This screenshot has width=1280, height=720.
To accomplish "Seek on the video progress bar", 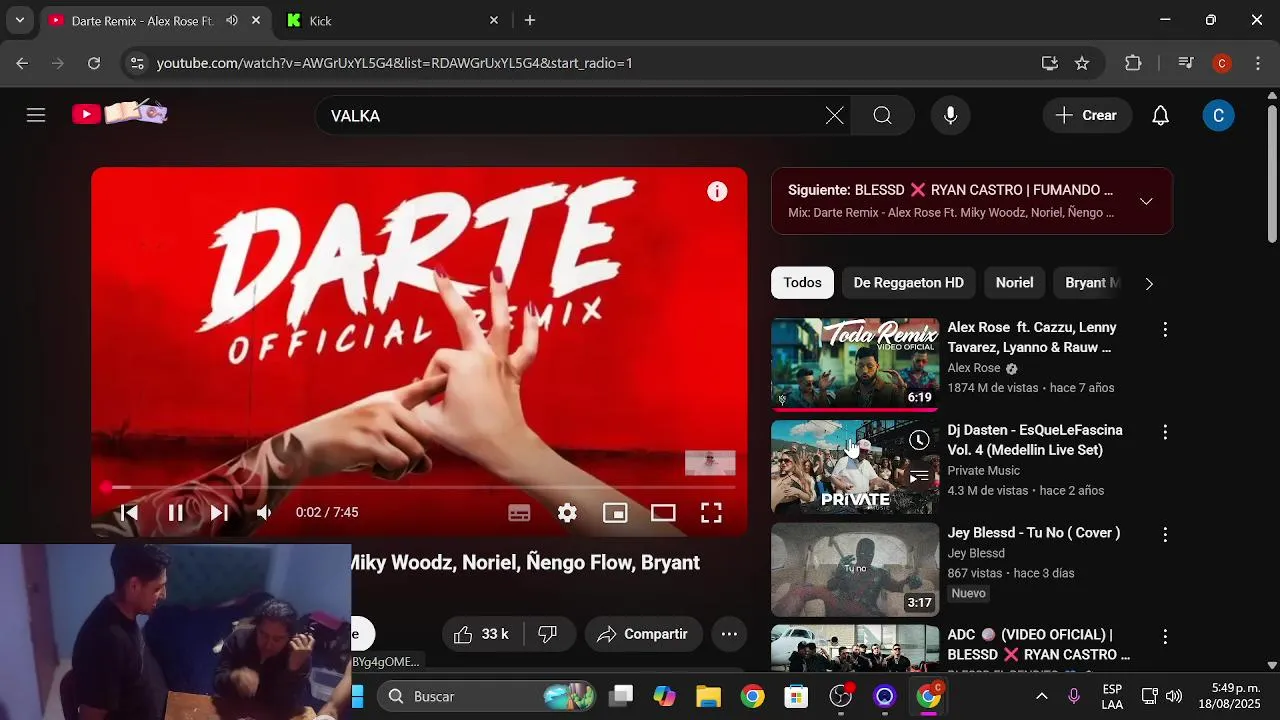I will [419, 487].
